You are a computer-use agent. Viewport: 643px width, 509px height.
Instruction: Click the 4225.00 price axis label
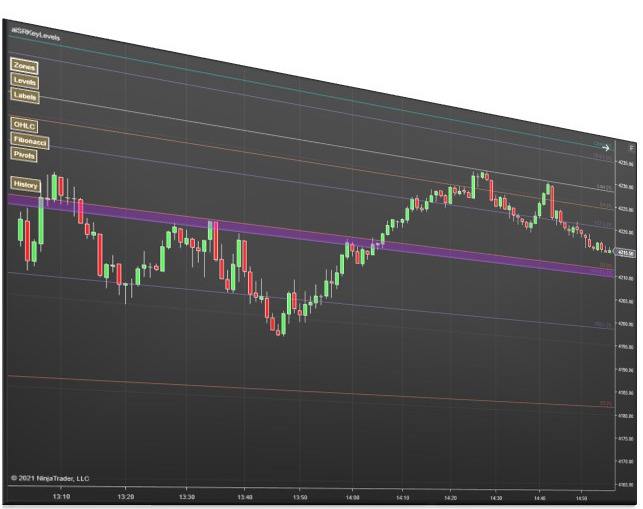click(x=626, y=209)
